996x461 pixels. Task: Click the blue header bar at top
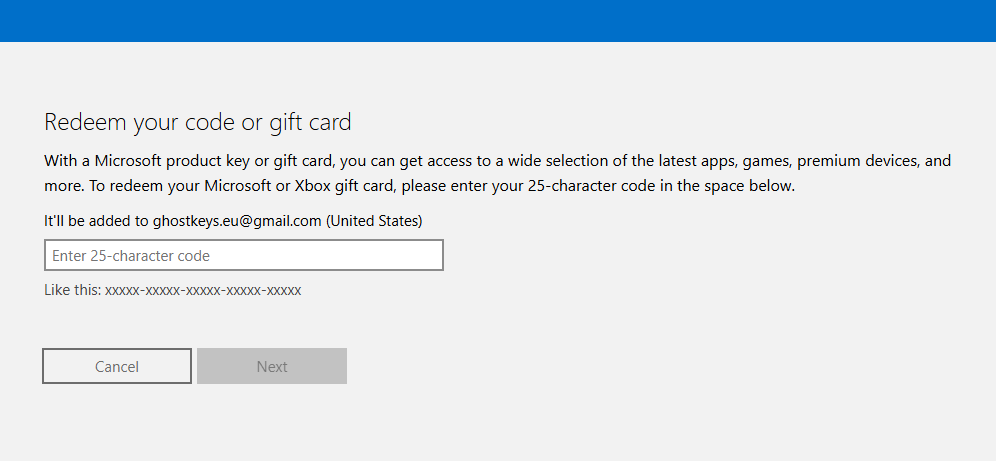(498, 20)
